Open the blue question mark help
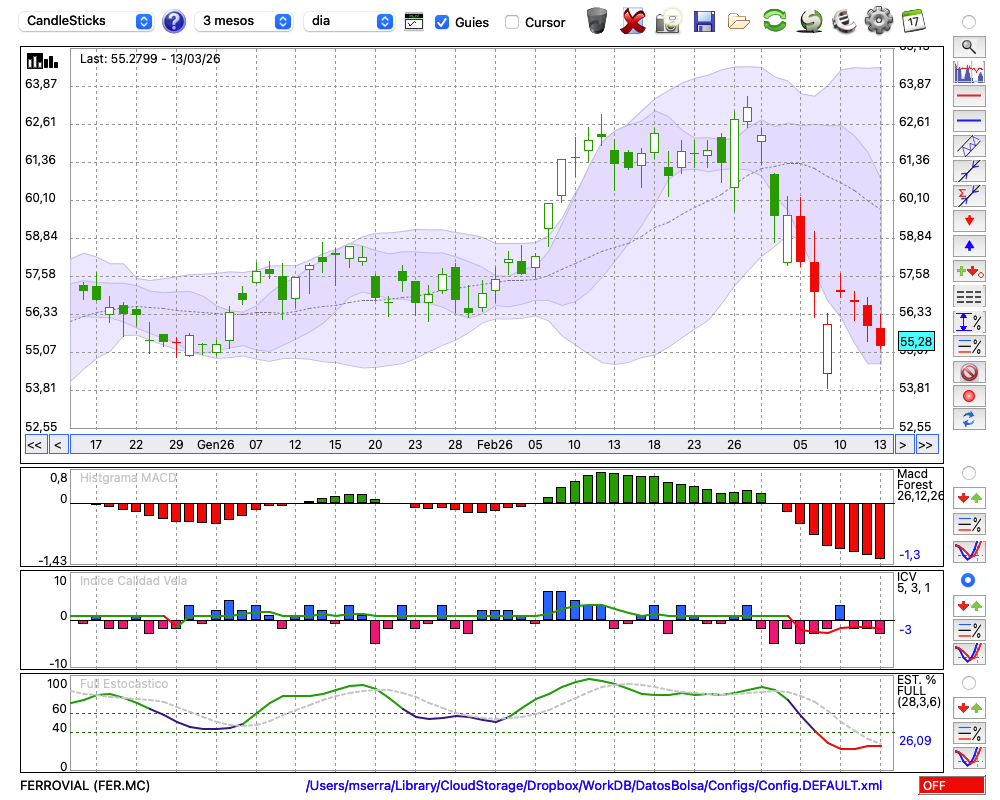The image size is (1000, 800). pos(173,22)
